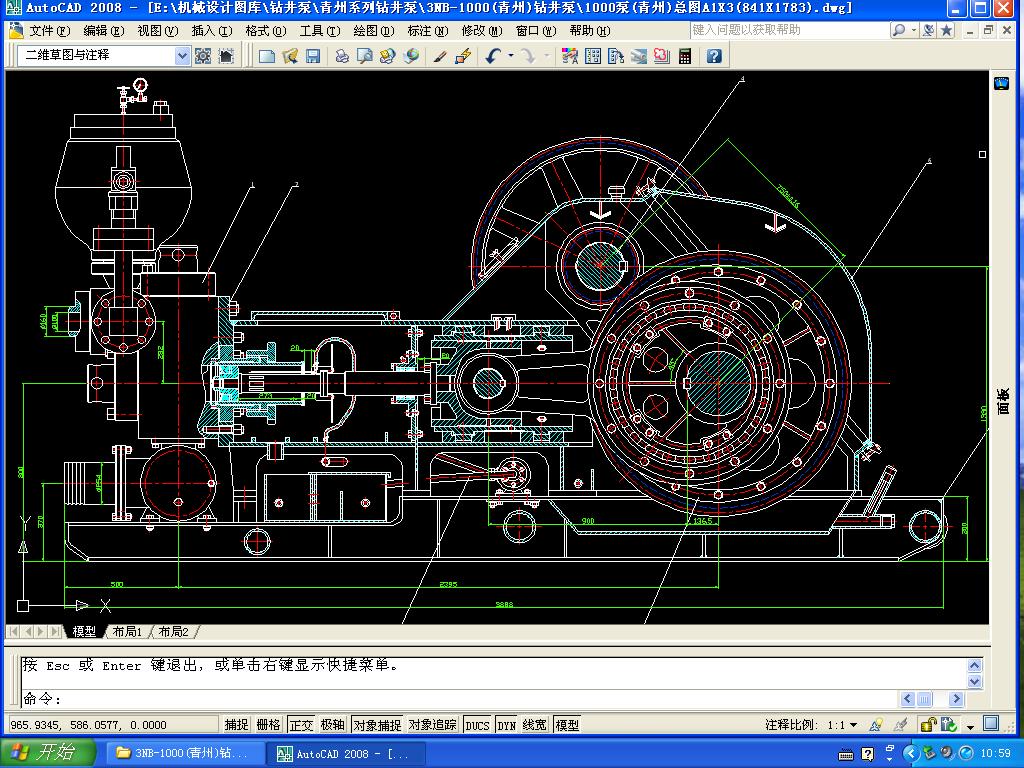Click the Plot printer icon
Screen dimensions: 1024x768
[x=342, y=56]
